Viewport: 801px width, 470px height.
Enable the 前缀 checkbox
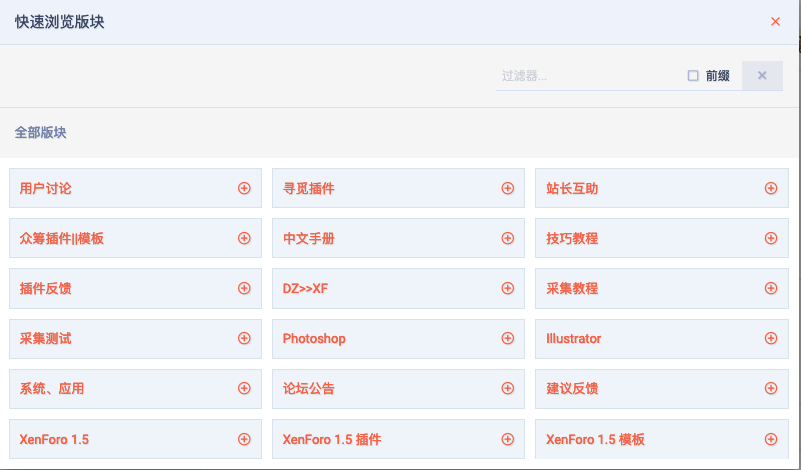693,76
